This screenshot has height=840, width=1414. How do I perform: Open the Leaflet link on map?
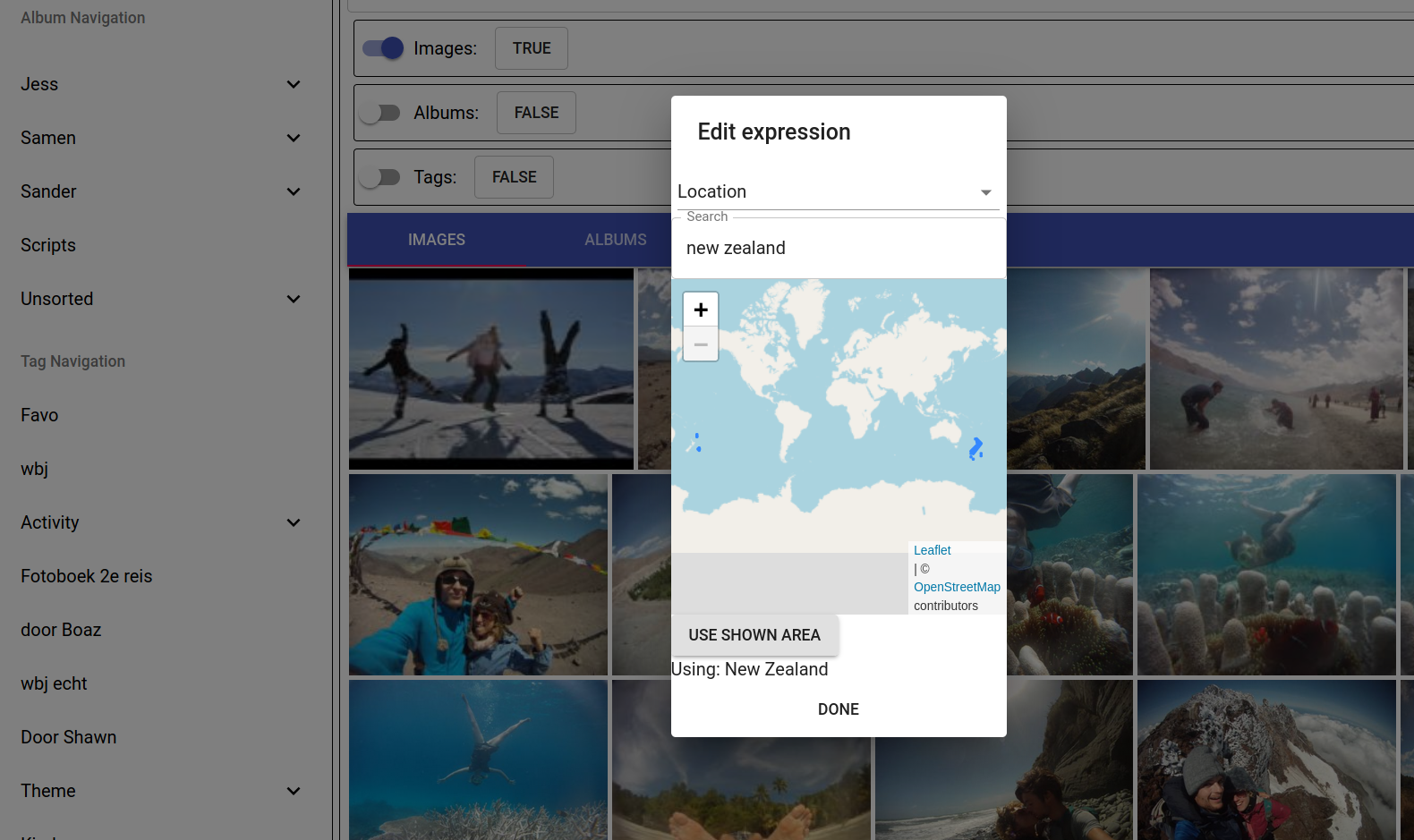tap(932, 550)
